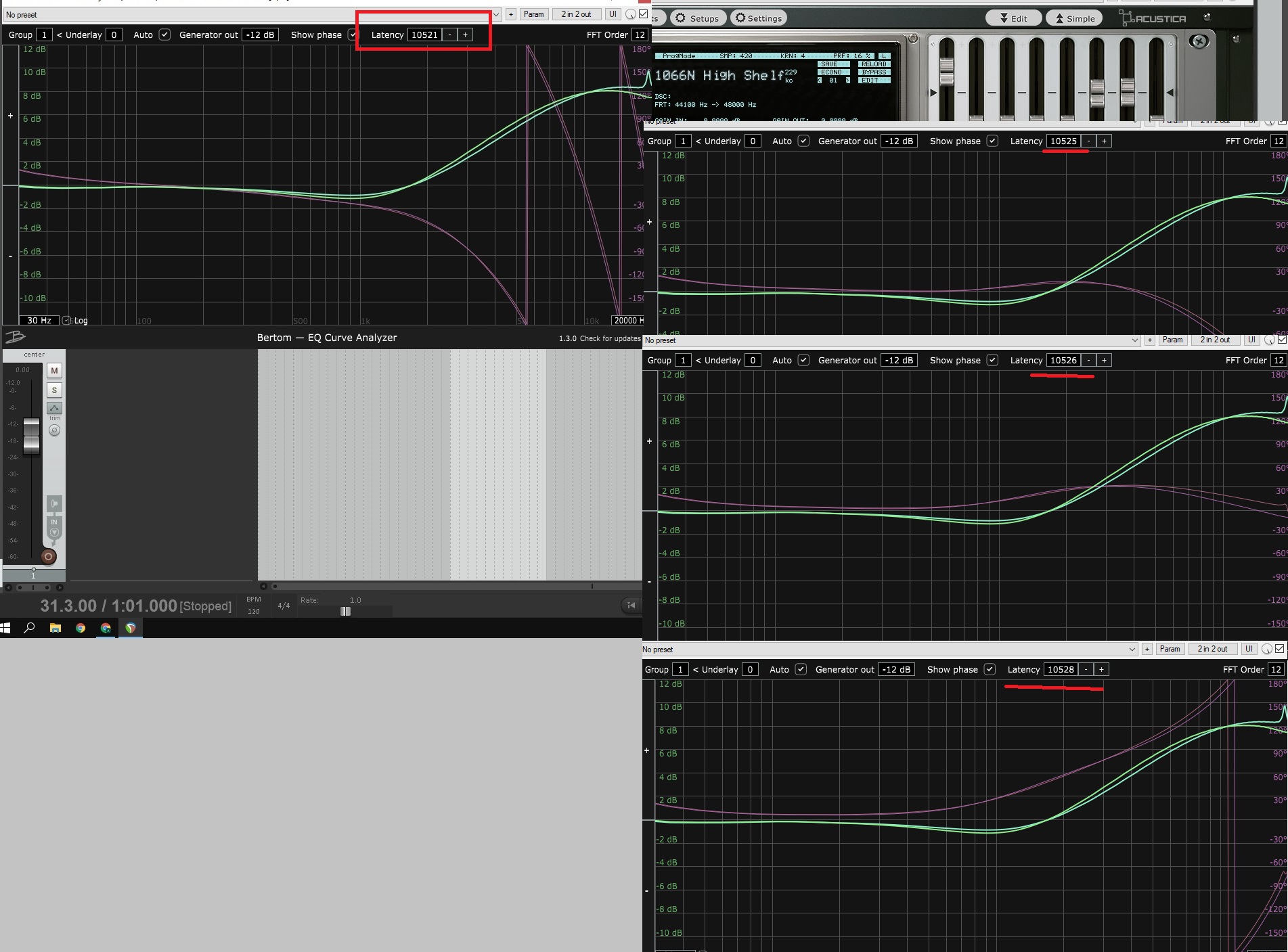Open the No preset dropdown above latency 10528 analyzer

pyautogui.click(x=889, y=650)
